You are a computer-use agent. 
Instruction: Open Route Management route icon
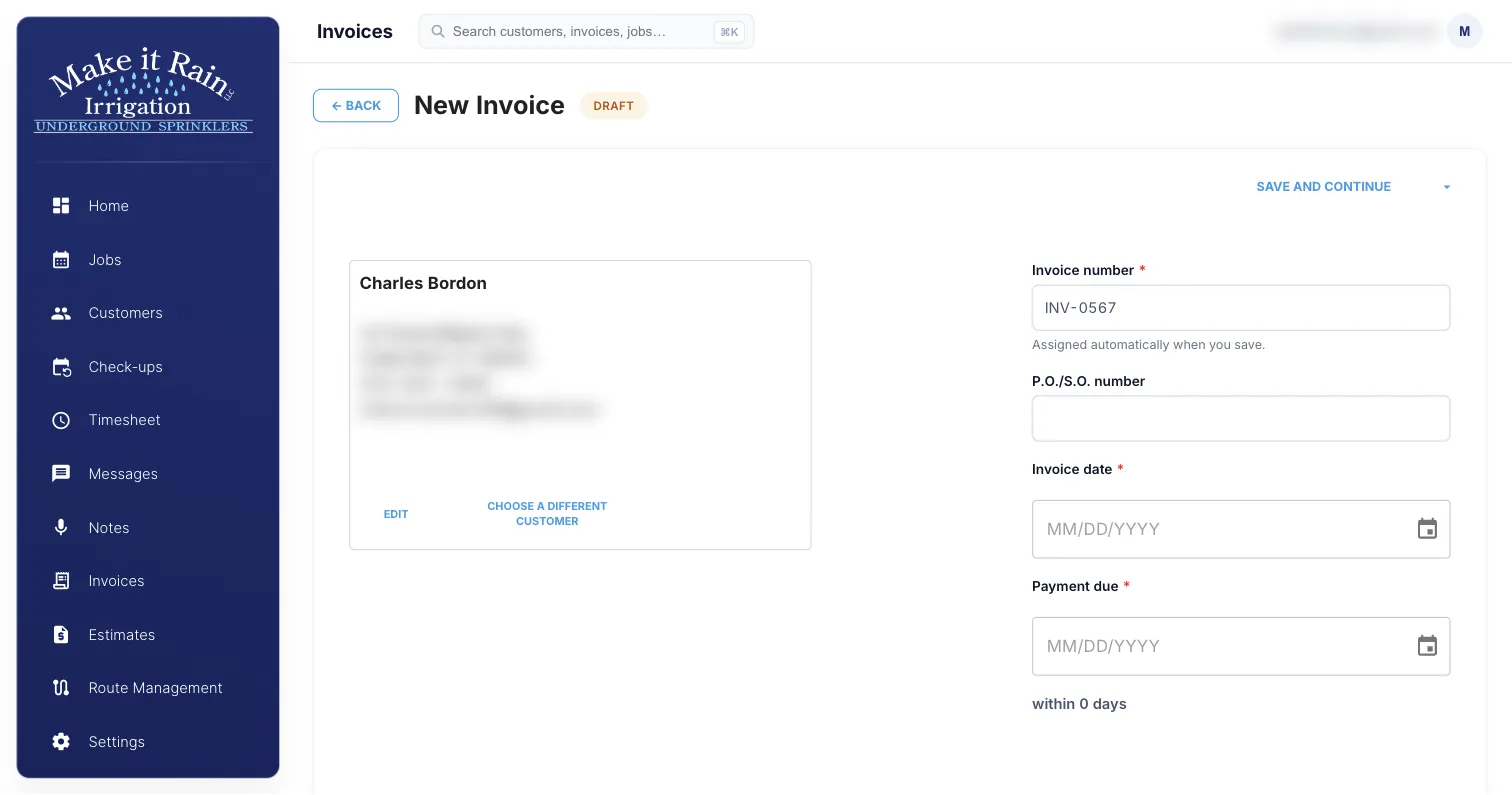(61, 688)
